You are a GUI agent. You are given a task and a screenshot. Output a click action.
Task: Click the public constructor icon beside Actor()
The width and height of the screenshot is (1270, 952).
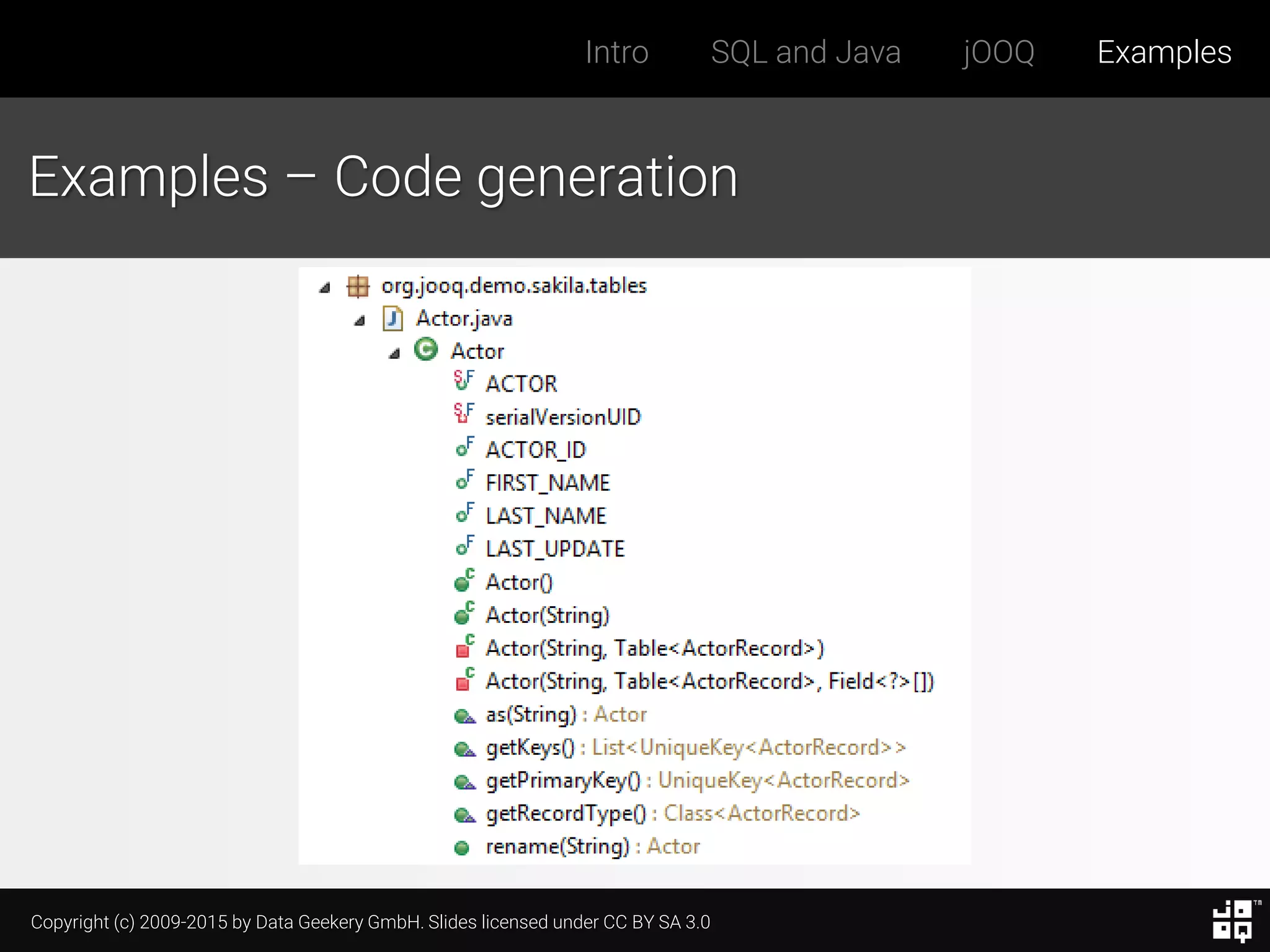464,581
